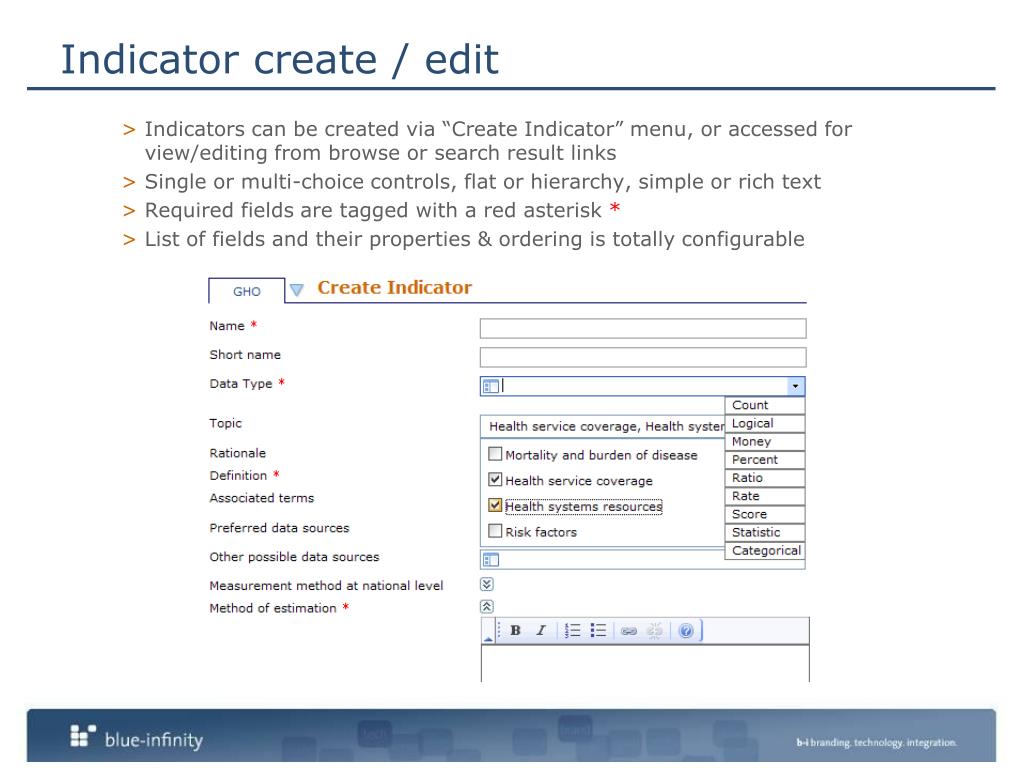Click the insert hyperlink icon

629,631
